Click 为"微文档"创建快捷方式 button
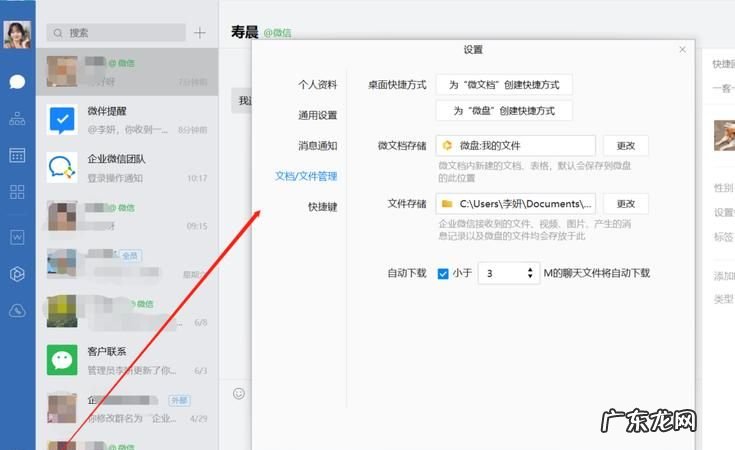This screenshot has width=735, height=450. [x=504, y=85]
